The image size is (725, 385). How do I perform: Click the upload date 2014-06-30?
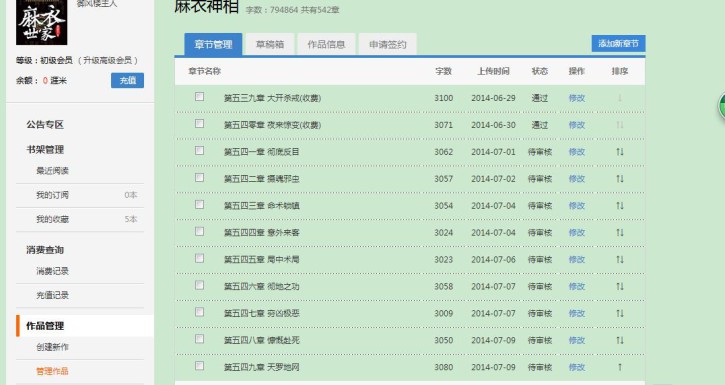tap(493, 125)
